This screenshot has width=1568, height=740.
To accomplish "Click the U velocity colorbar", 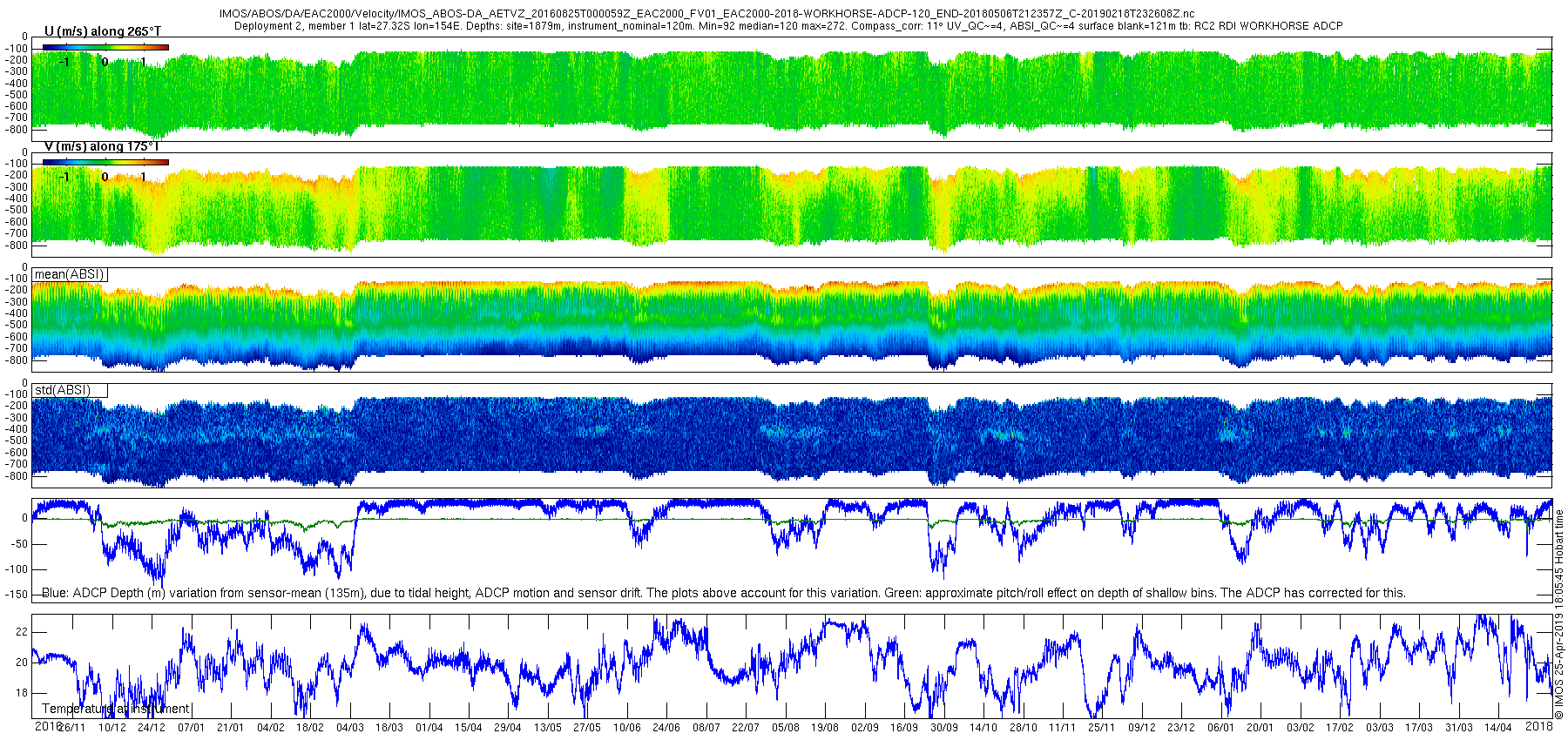I will (105, 47).
